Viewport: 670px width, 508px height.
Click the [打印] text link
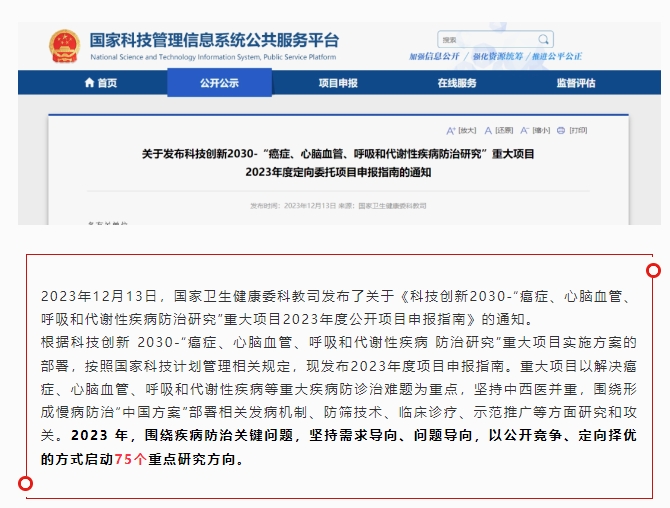(x=577, y=130)
